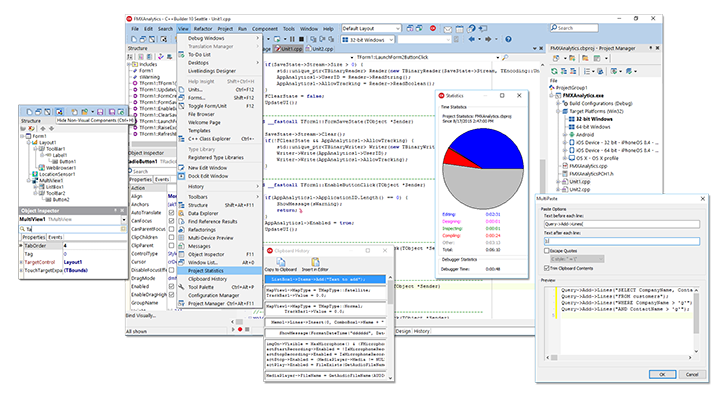Screen dimensions: 720x404
Task: Click the wrench icon beside Tool Palette
Action: 181,287
